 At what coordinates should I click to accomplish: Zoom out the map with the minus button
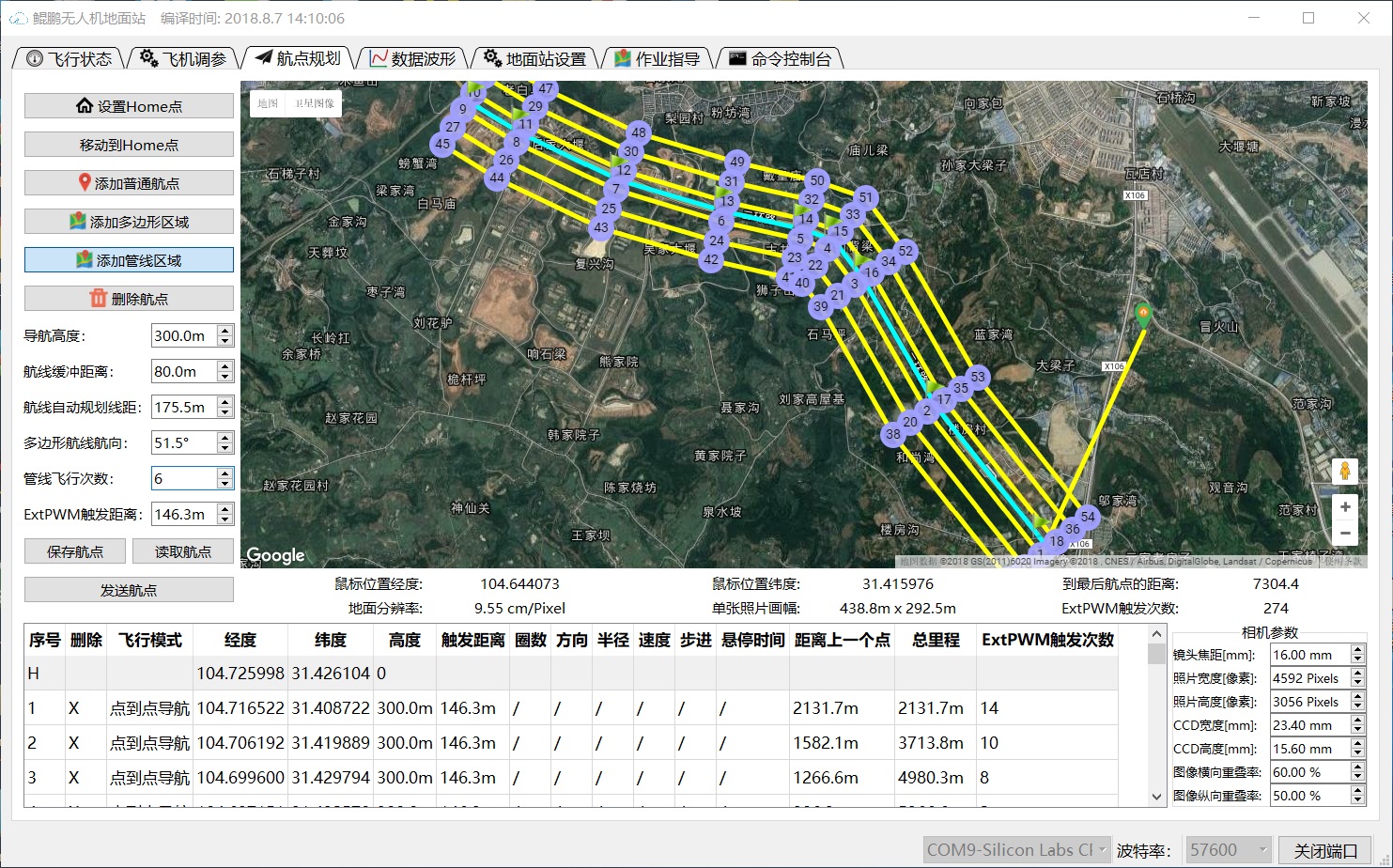pos(1345,533)
